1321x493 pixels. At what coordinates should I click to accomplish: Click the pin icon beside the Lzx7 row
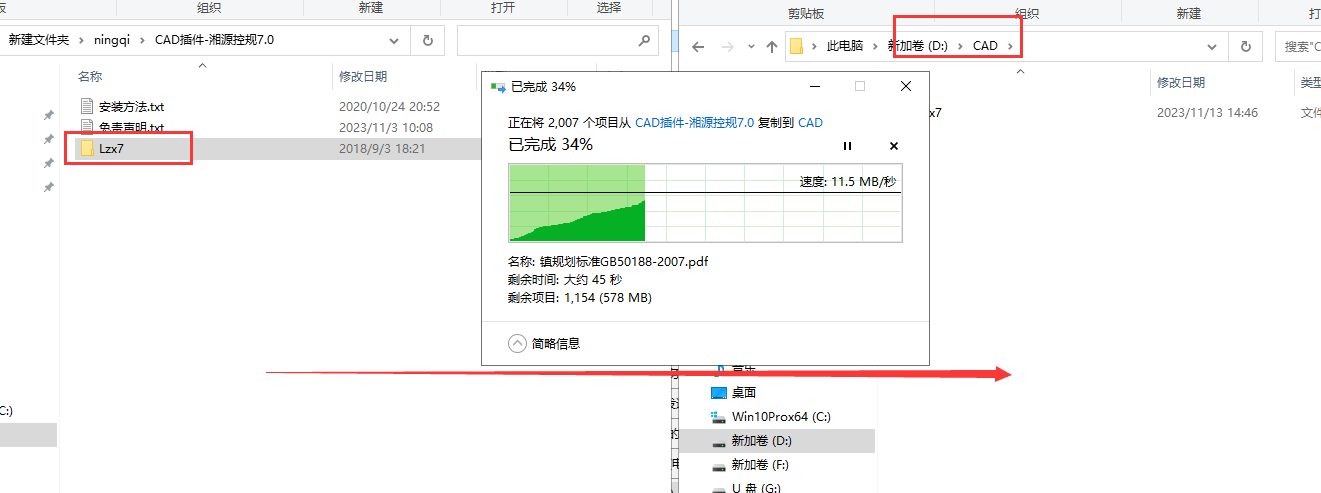point(48,163)
